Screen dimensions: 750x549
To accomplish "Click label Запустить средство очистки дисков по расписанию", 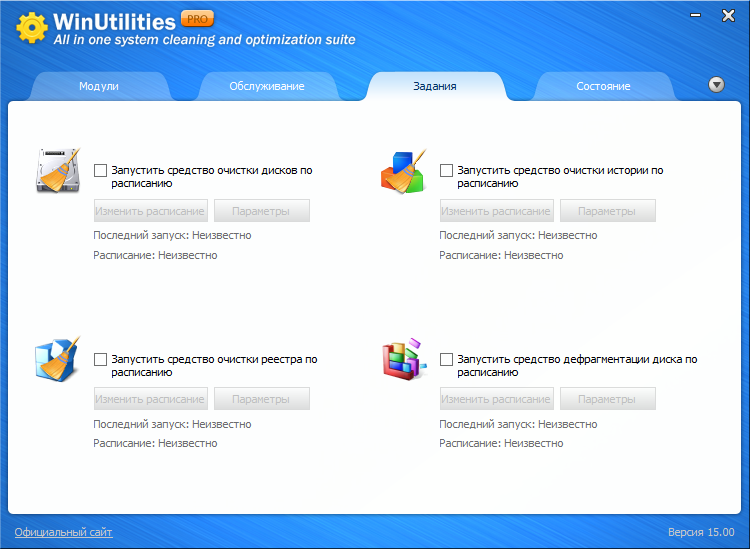I will (212, 176).
